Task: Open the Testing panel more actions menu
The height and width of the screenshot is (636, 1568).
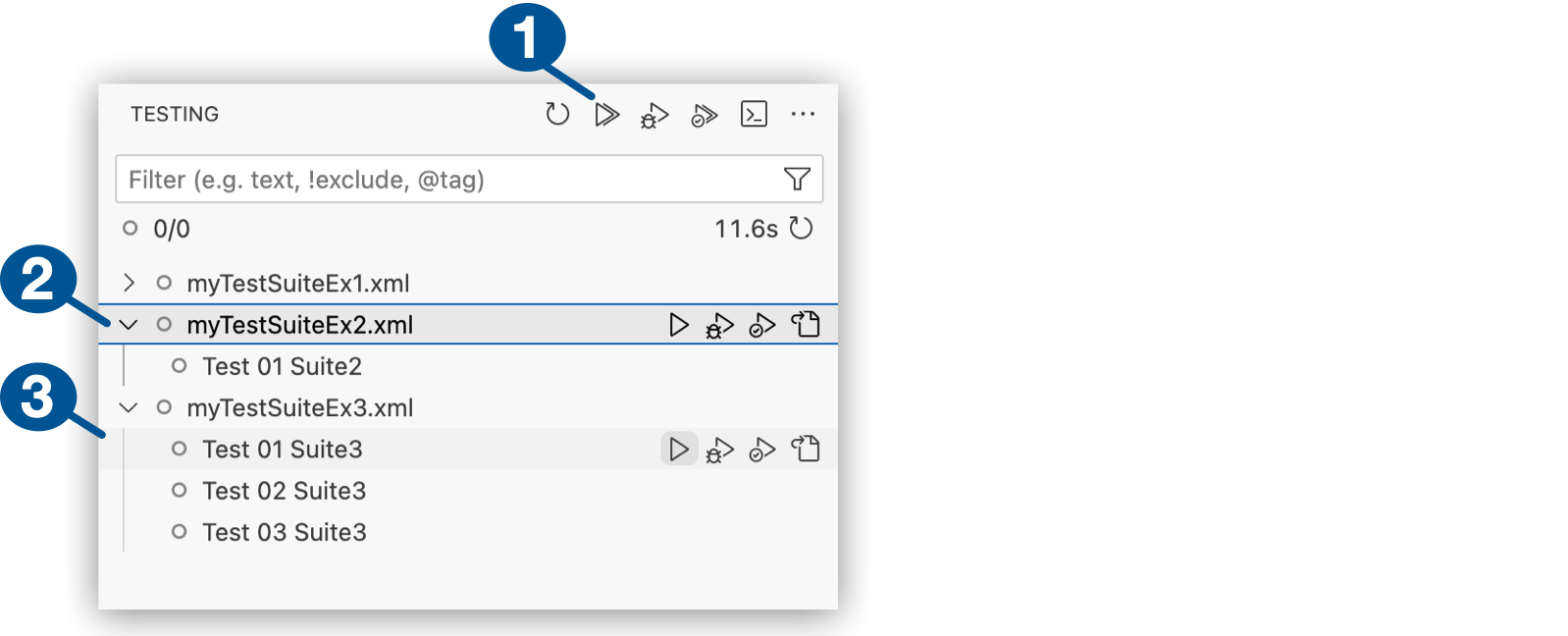Action: click(x=803, y=115)
